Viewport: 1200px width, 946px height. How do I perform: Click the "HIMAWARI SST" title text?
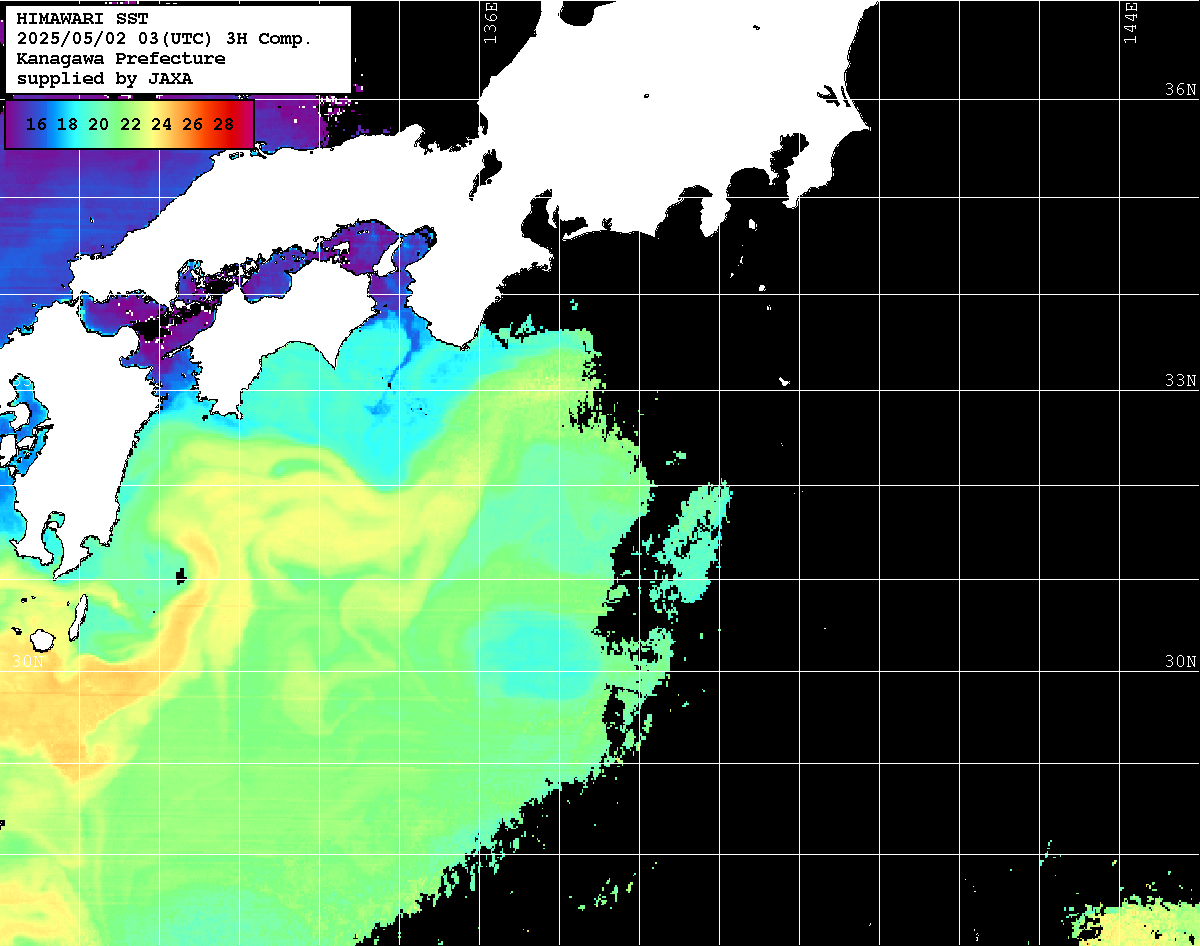[82, 19]
